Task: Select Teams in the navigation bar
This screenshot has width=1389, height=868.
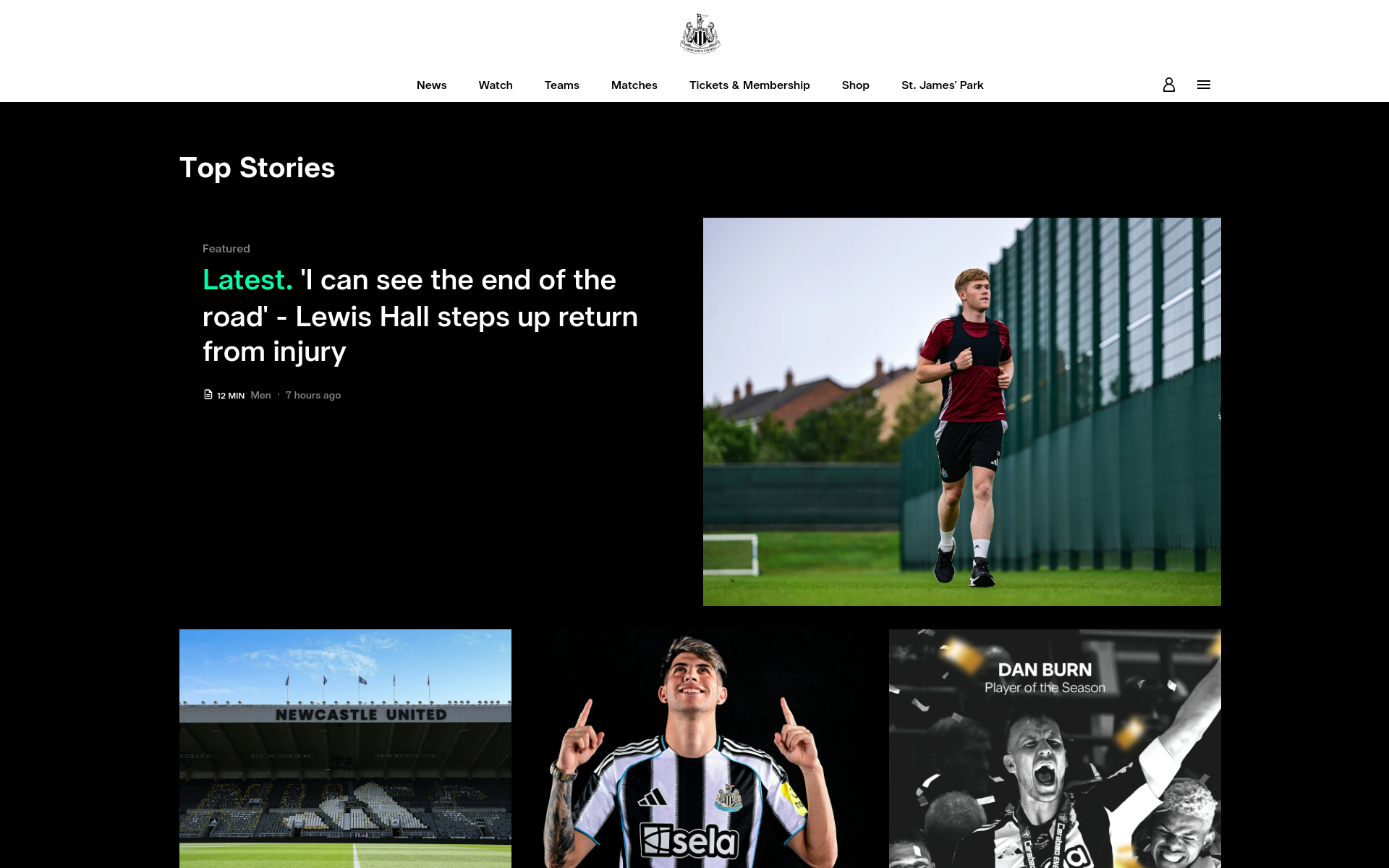Action: pos(562,85)
